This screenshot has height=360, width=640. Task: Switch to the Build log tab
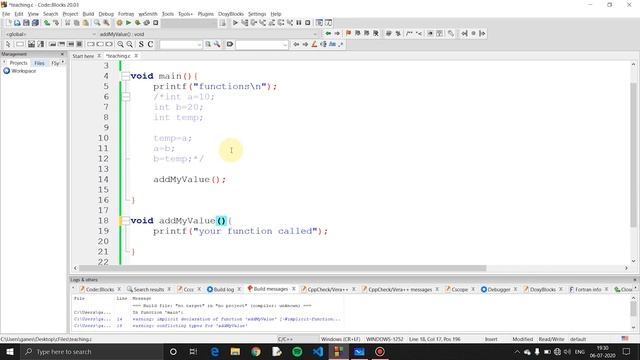pos(223,289)
